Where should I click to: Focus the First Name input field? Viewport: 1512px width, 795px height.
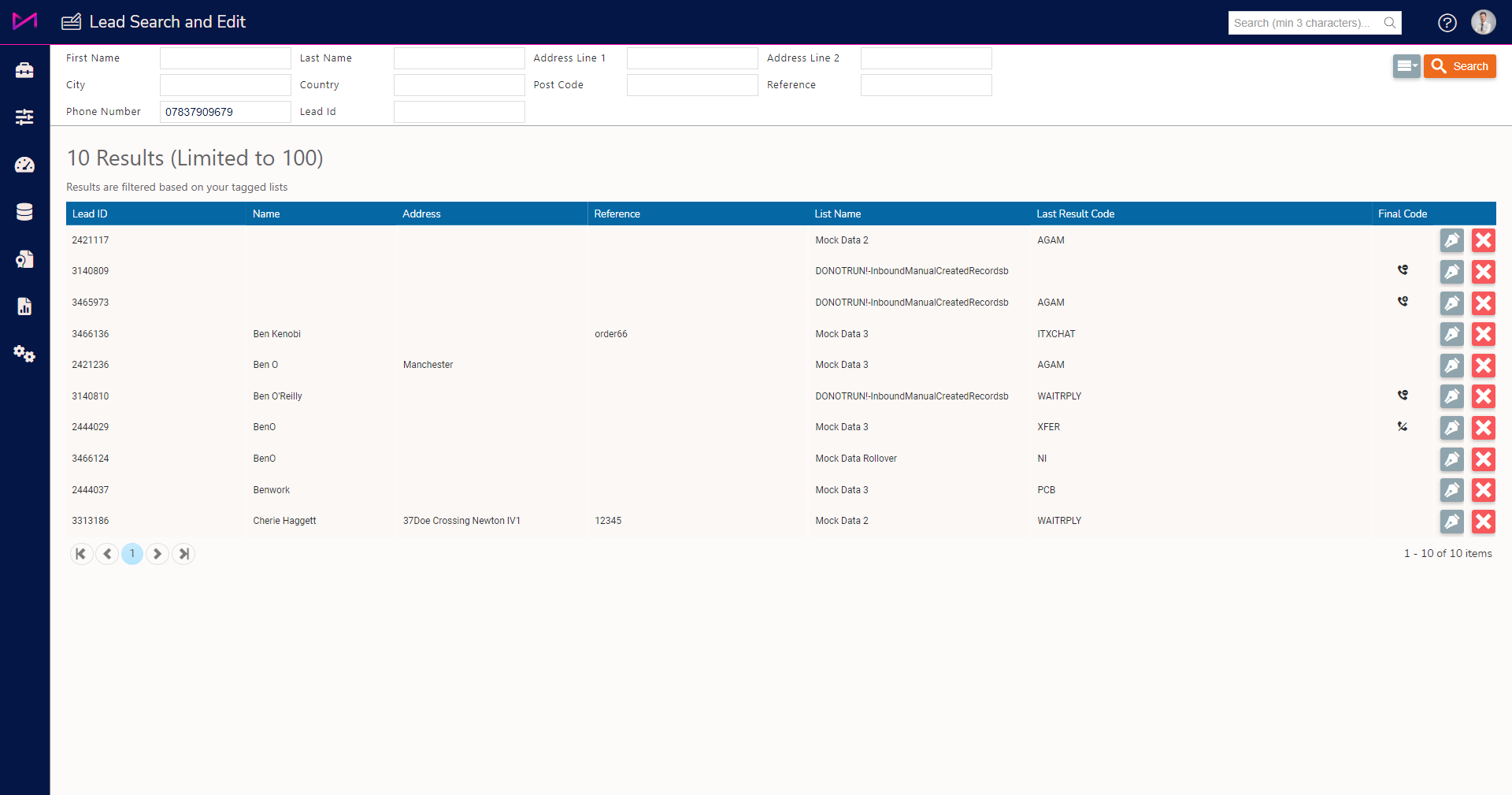coord(225,58)
